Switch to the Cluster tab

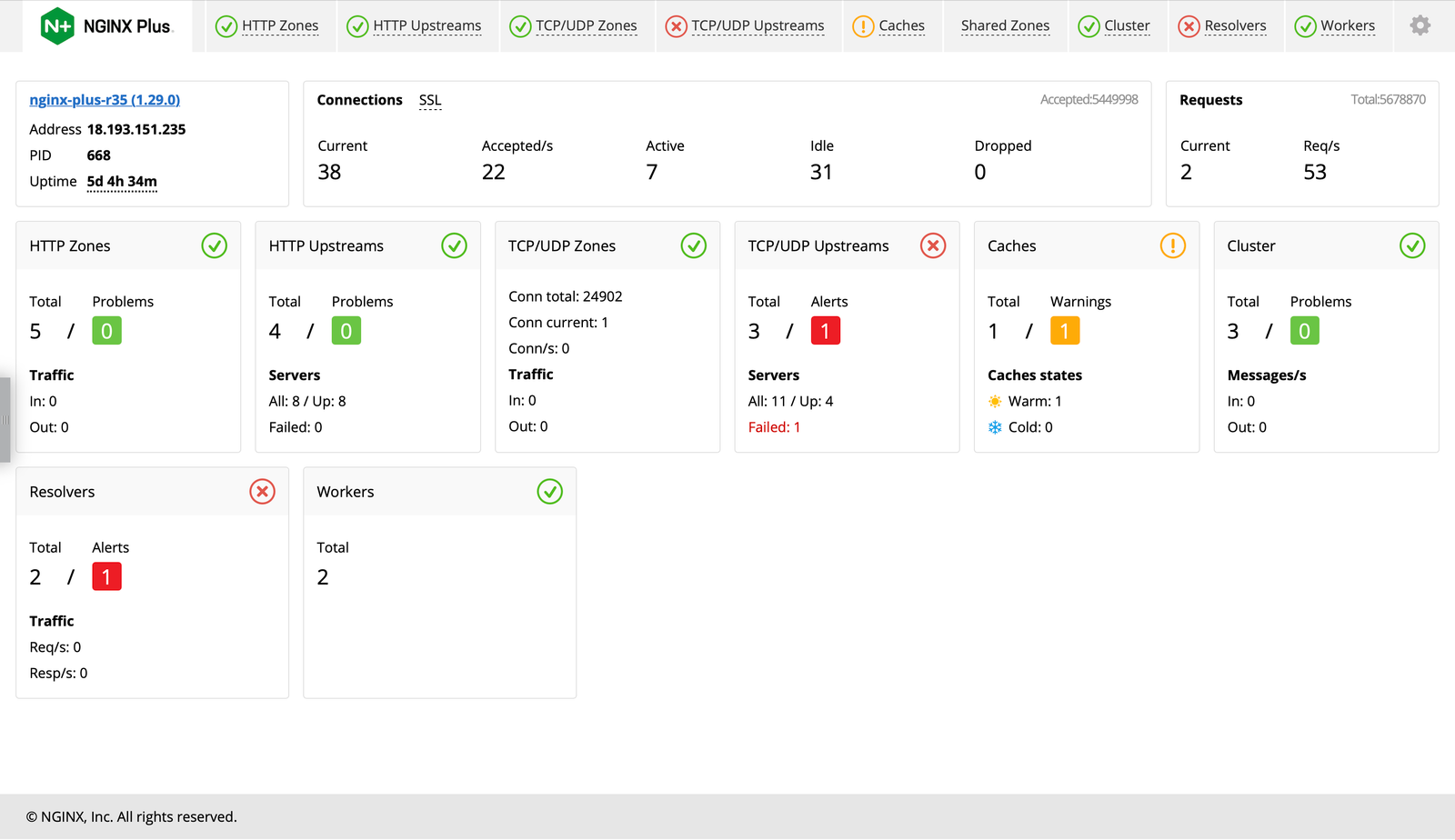point(1127,25)
